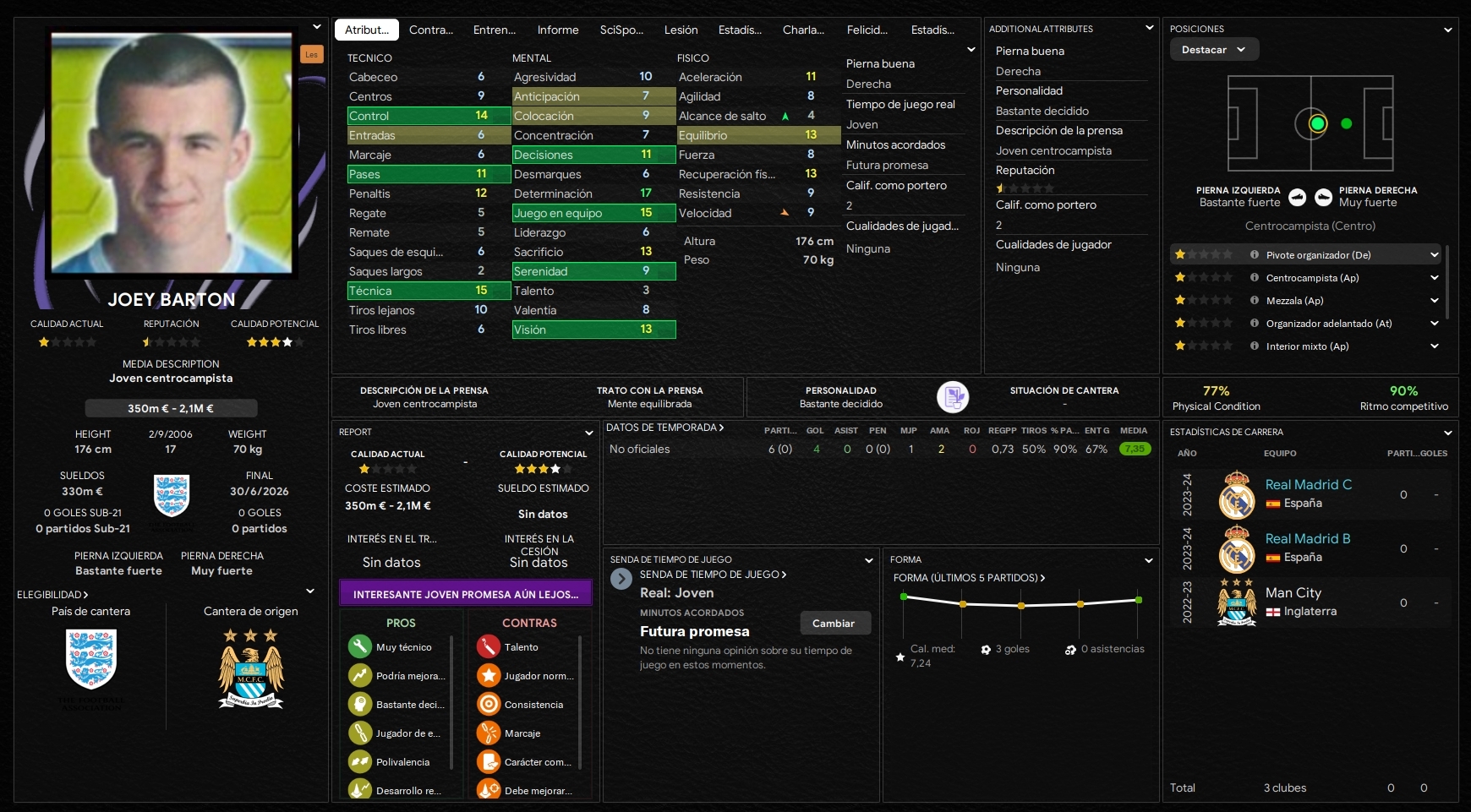Click the round arrow icon beside 'Real: Joven'
The image size is (1471, 812).
(x=621, y=579)
